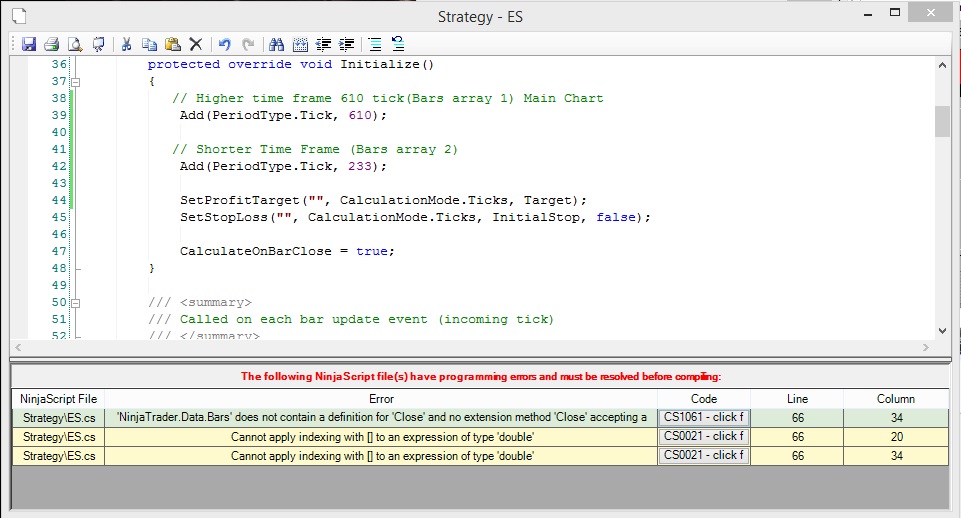Click the editor vertical scroll down arrow
Viewport: 961px width, 518px height.
coord(942,331)
